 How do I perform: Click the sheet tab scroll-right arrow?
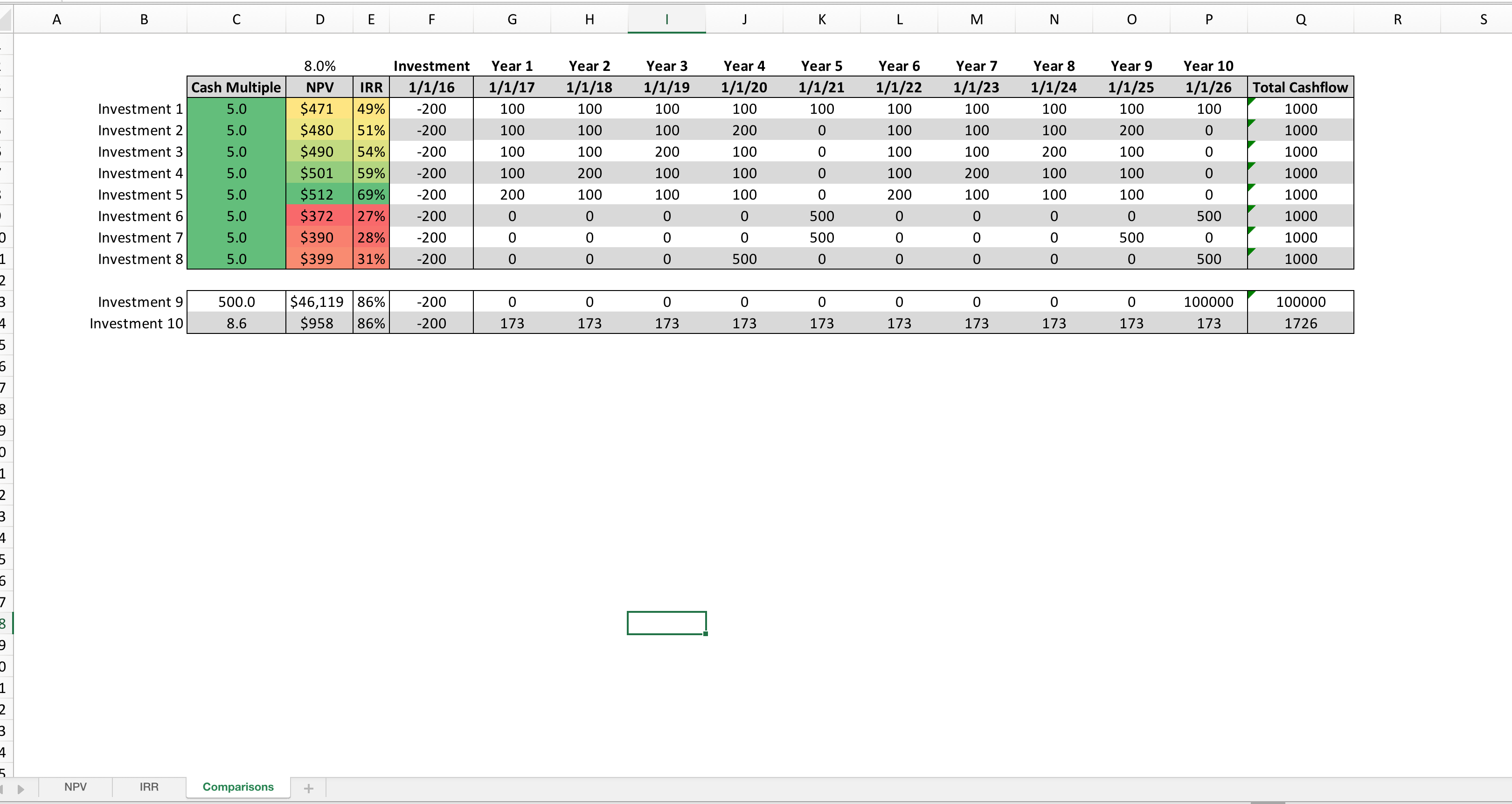(x=21, y=789)
